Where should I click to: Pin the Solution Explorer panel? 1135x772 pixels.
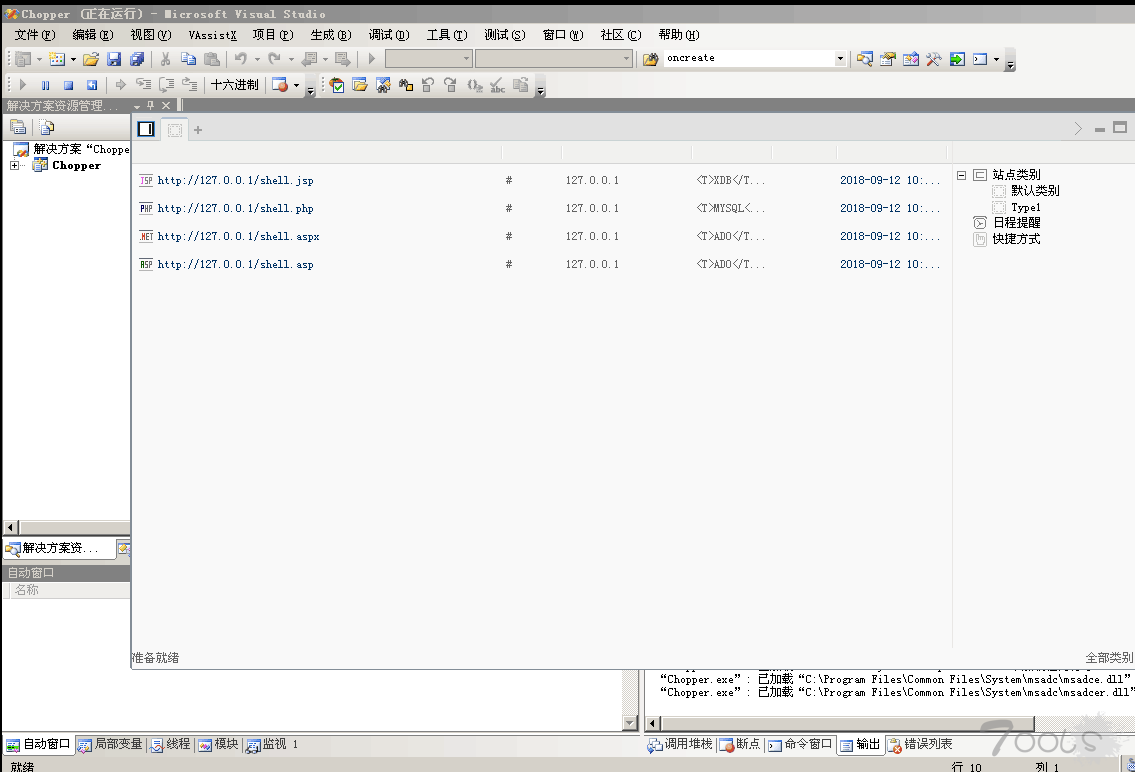coord(151,106)
